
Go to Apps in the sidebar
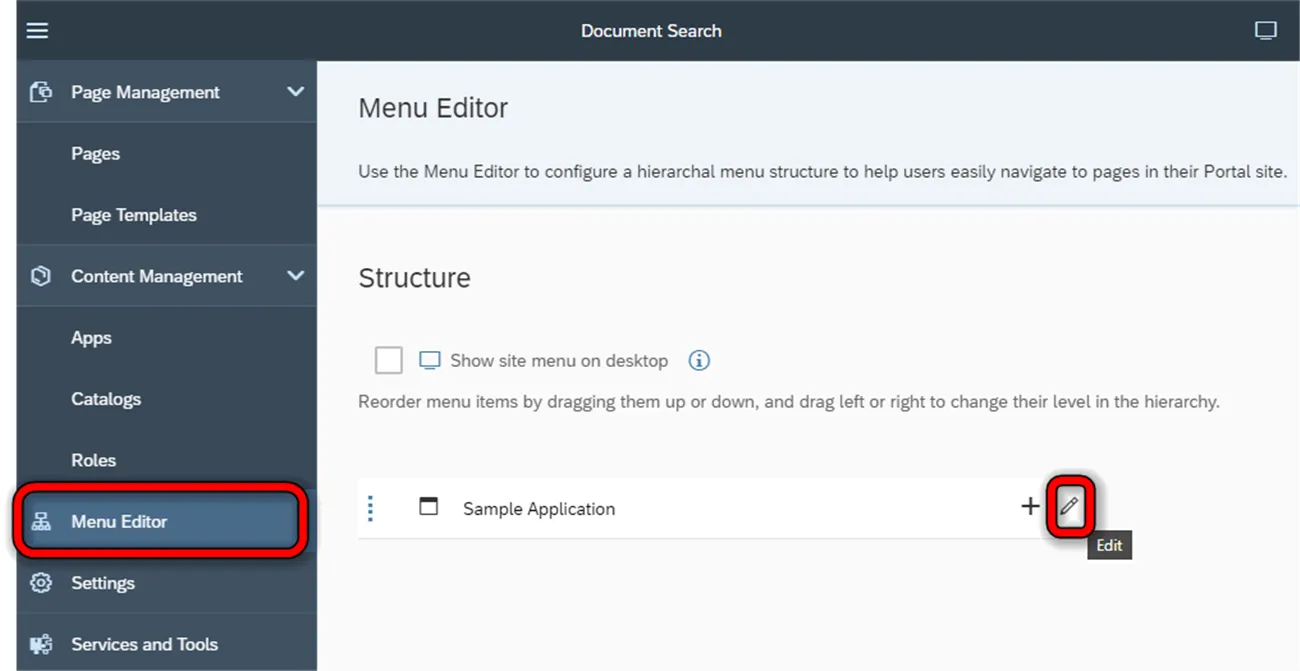167,338
